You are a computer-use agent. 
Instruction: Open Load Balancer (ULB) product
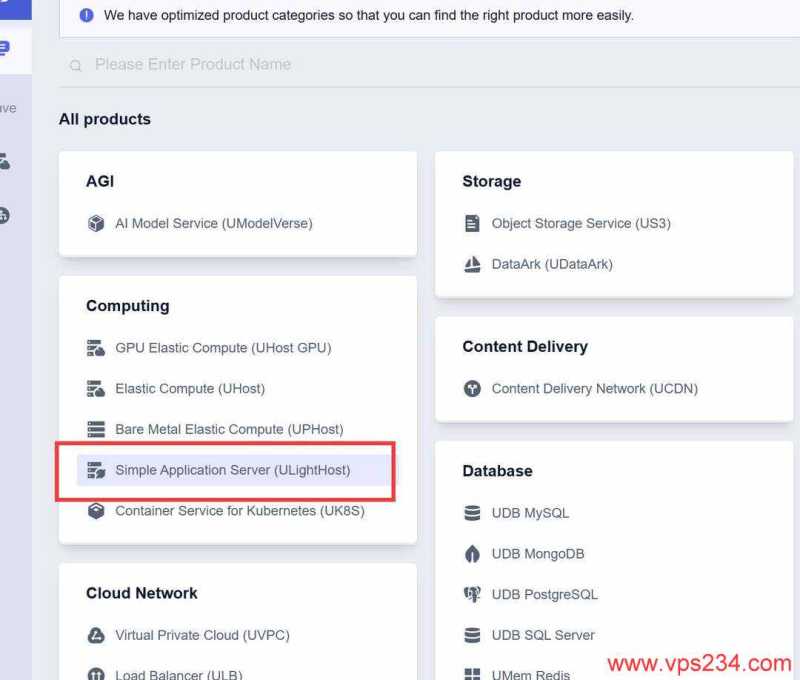coord(178,674)
